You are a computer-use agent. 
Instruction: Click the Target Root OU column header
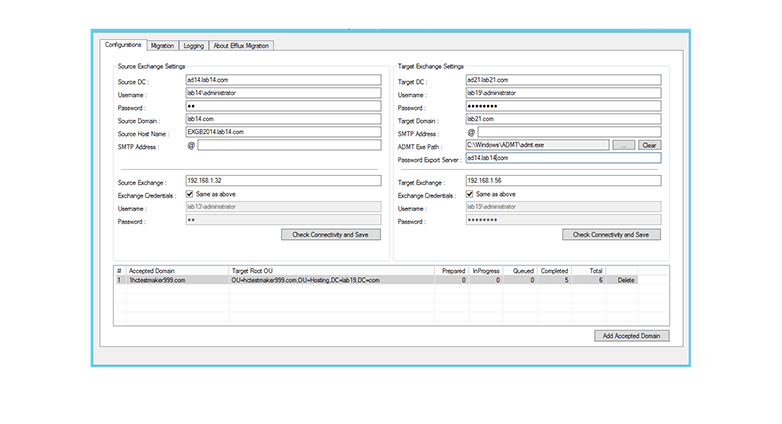point(332,271)
